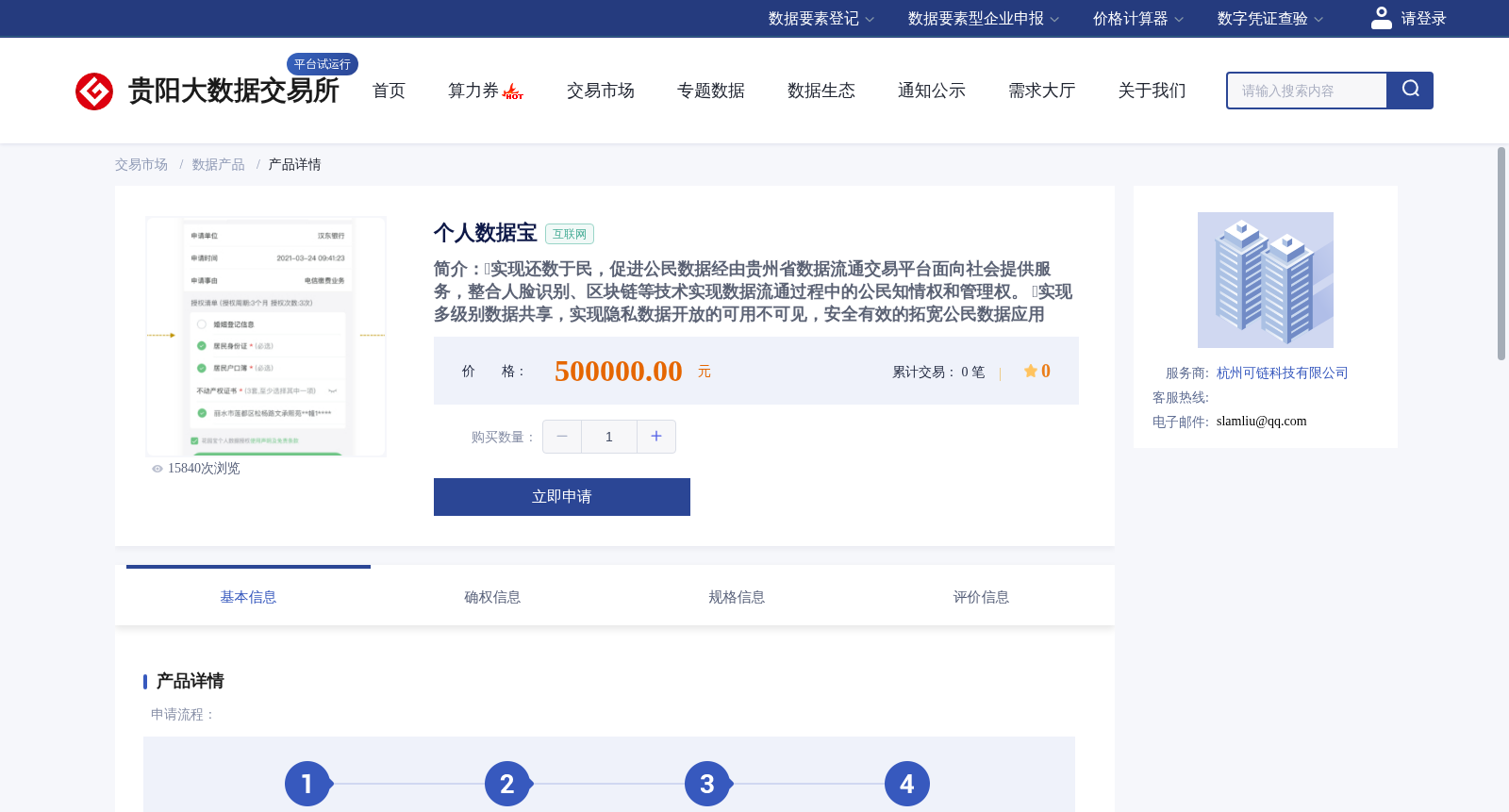
Task: Click the product preview screenshot thumbnail
Action: pyautogui.click(x=266, y=337)
